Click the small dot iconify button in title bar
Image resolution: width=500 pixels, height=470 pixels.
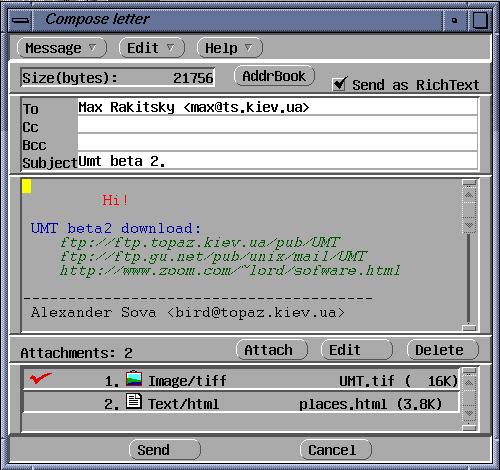[454, 20]
